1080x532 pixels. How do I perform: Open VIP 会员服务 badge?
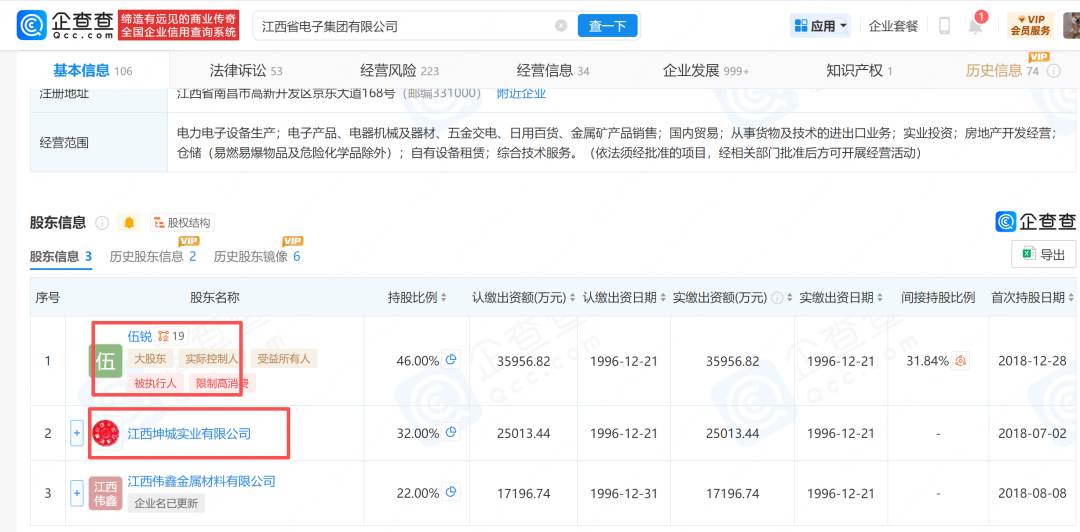pos(1030,25)
